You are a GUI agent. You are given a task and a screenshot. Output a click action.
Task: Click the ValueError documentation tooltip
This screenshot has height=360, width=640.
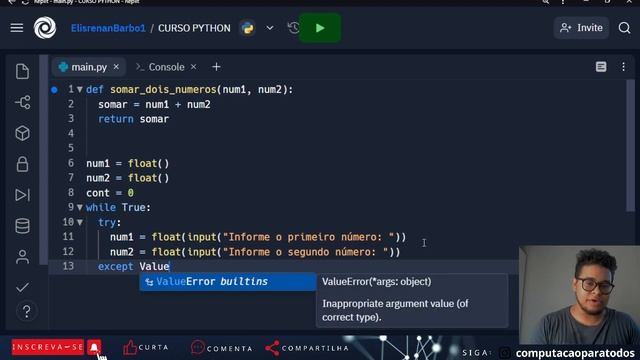(412, 300)
